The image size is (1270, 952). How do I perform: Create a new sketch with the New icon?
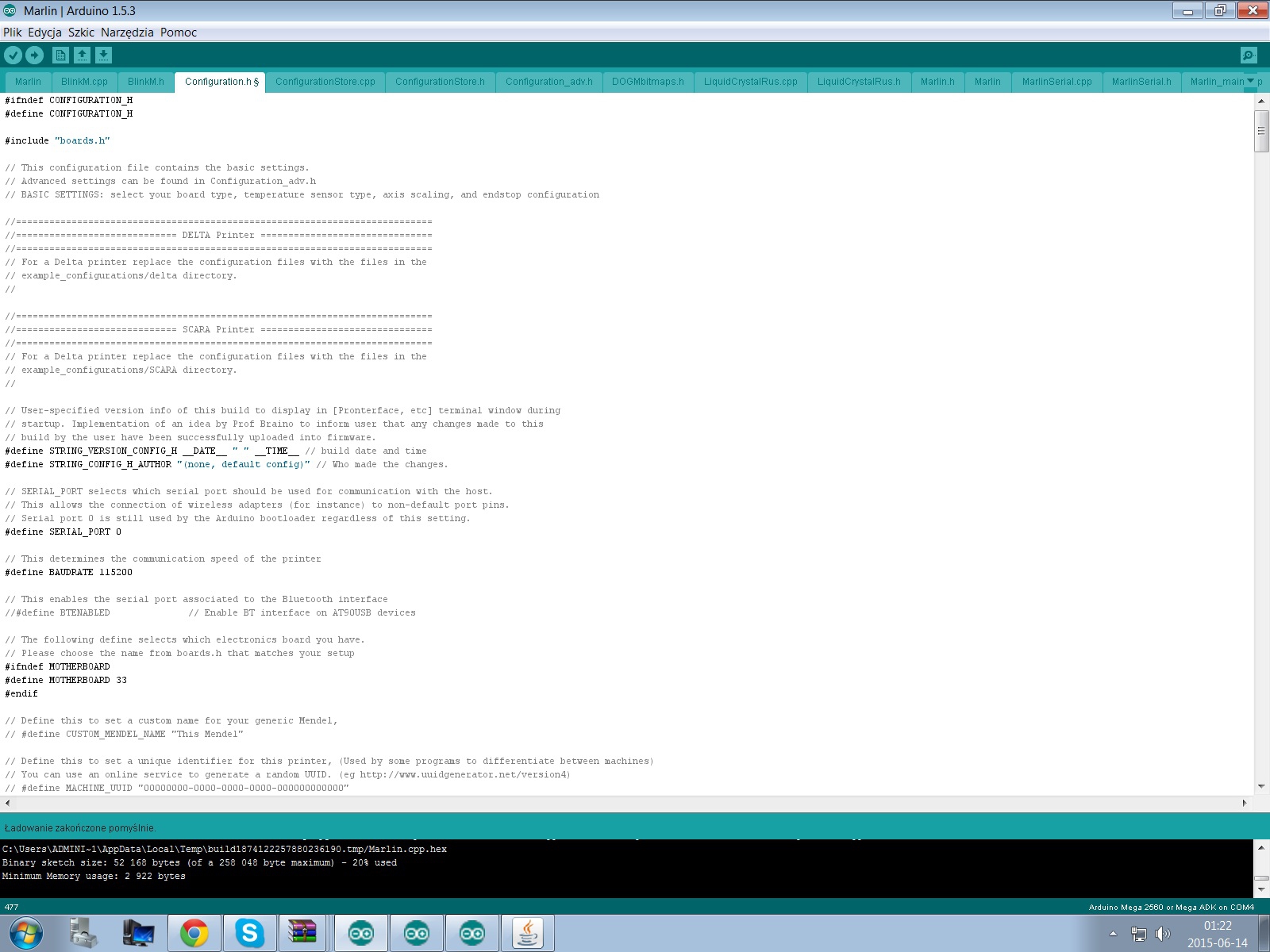[60, 55]
